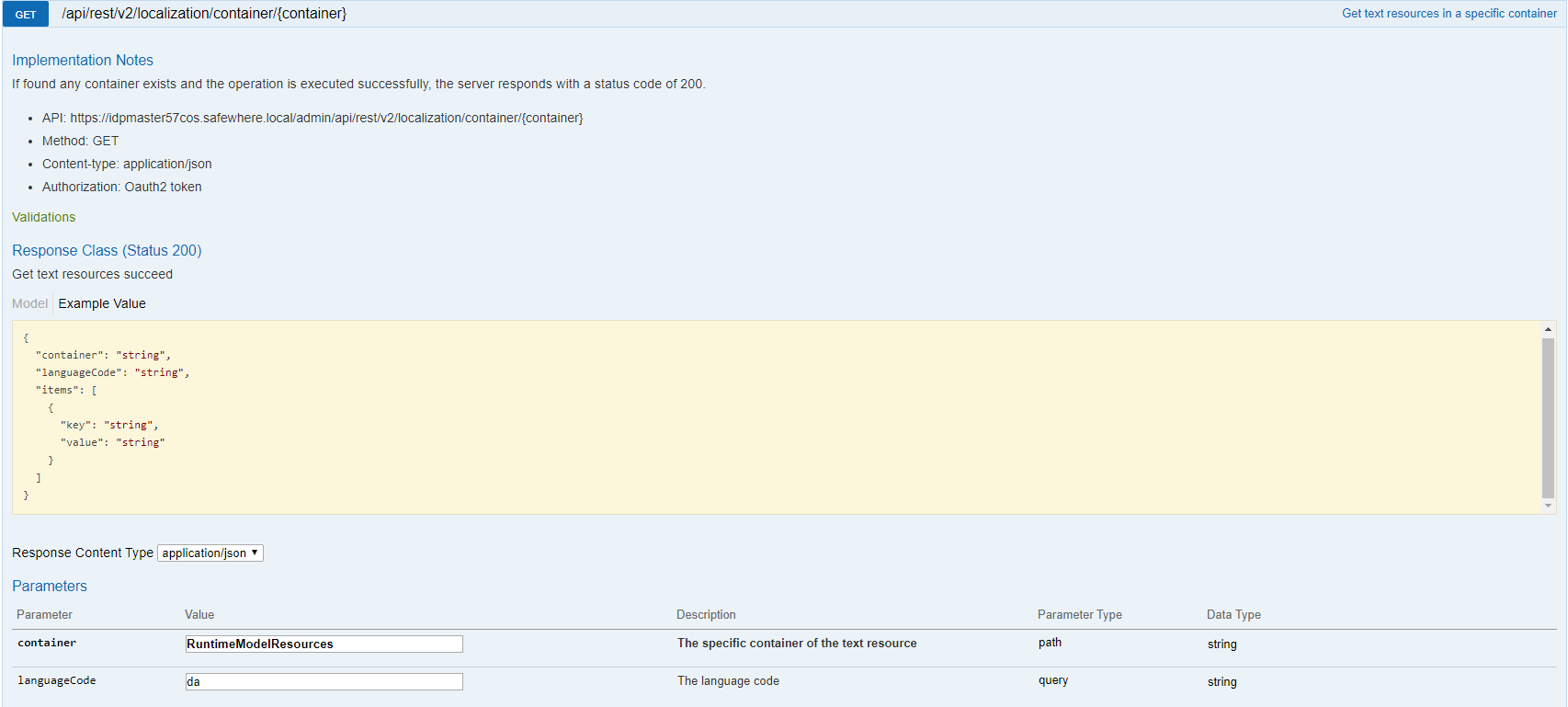Click the scroll down arrow in example box
Image resolution: width=1568 pixels, height=707 pixels.
pos(1548,506)
